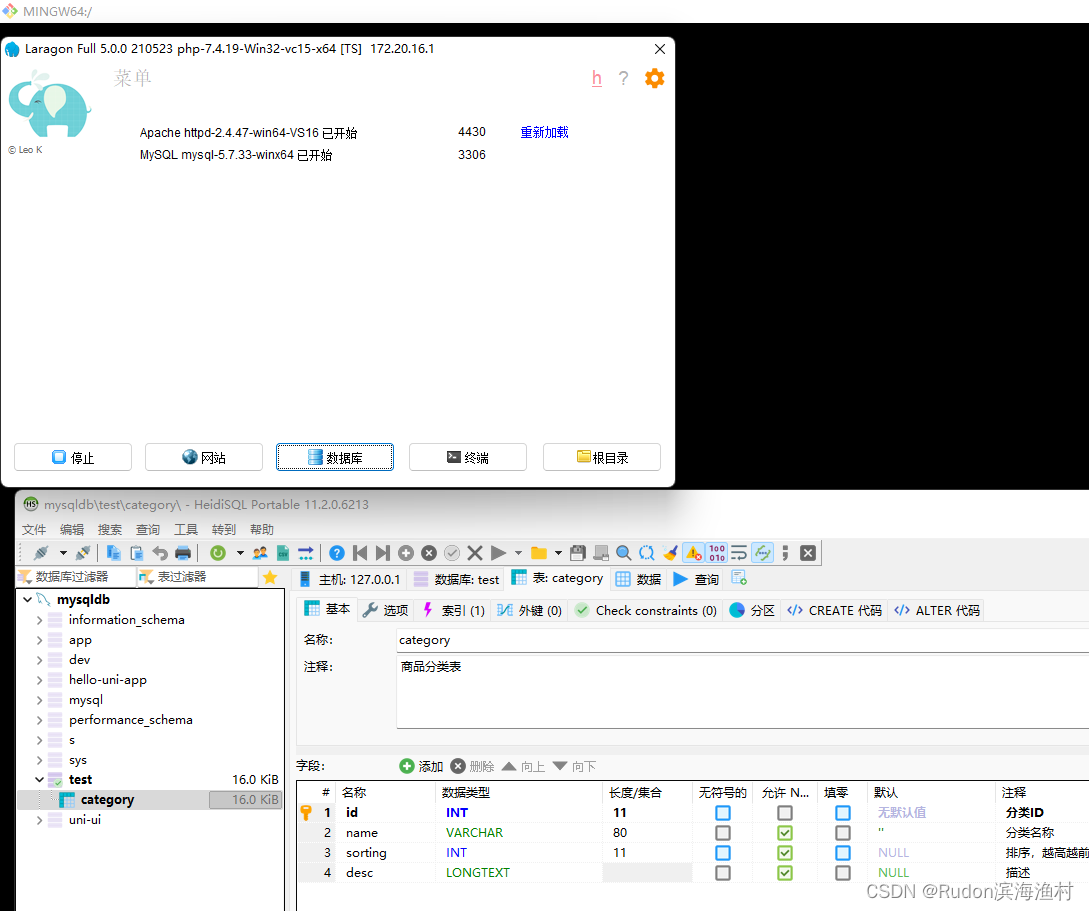
Task: Open the 转到 menu in HeidiSQL
Action: click(x=224, y=530)
